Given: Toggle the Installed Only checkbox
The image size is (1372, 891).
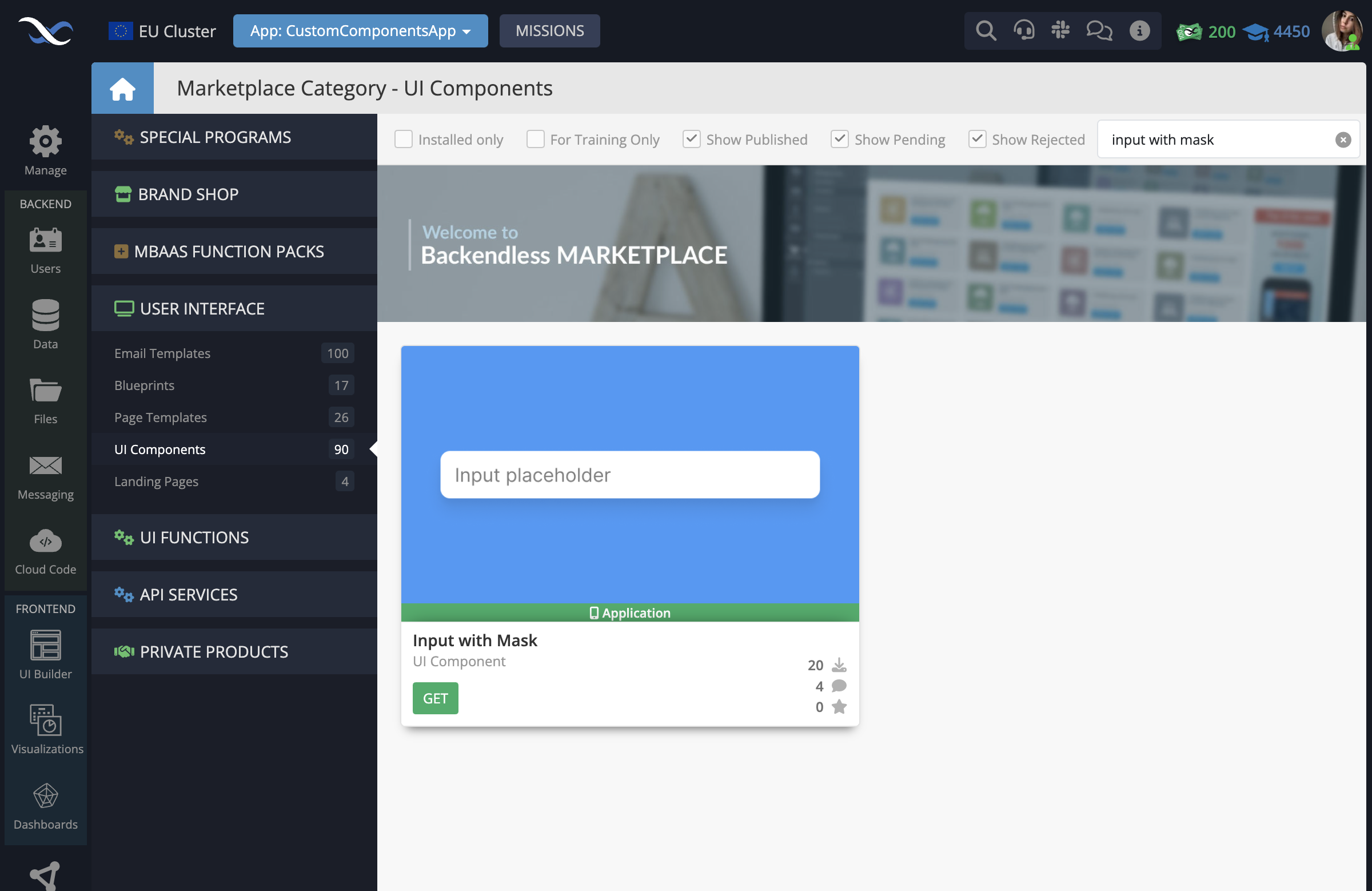Looking at the screenshot, I should (403, 139).
